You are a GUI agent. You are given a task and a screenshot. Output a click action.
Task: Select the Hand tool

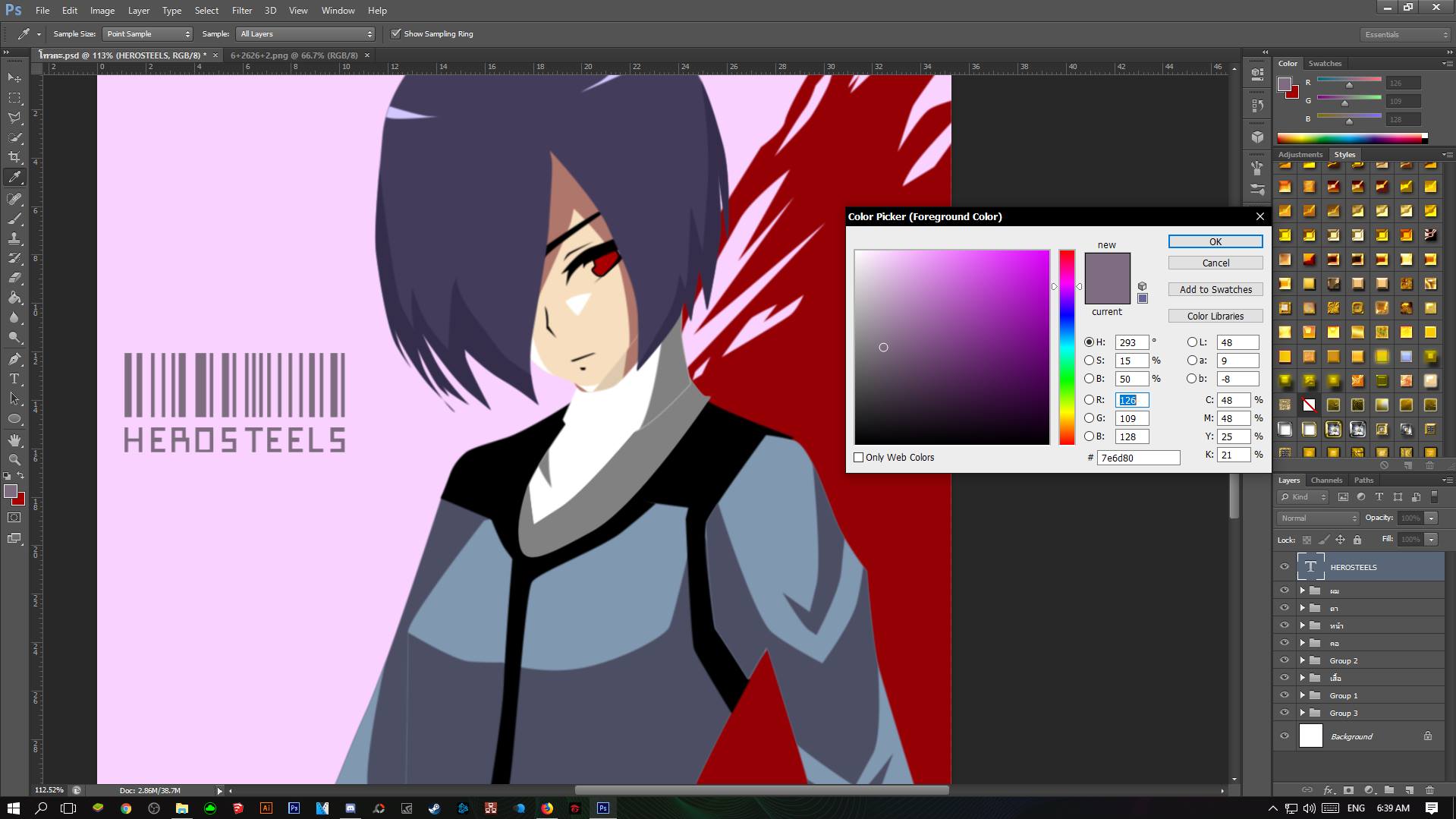click(x=14, y=439)
